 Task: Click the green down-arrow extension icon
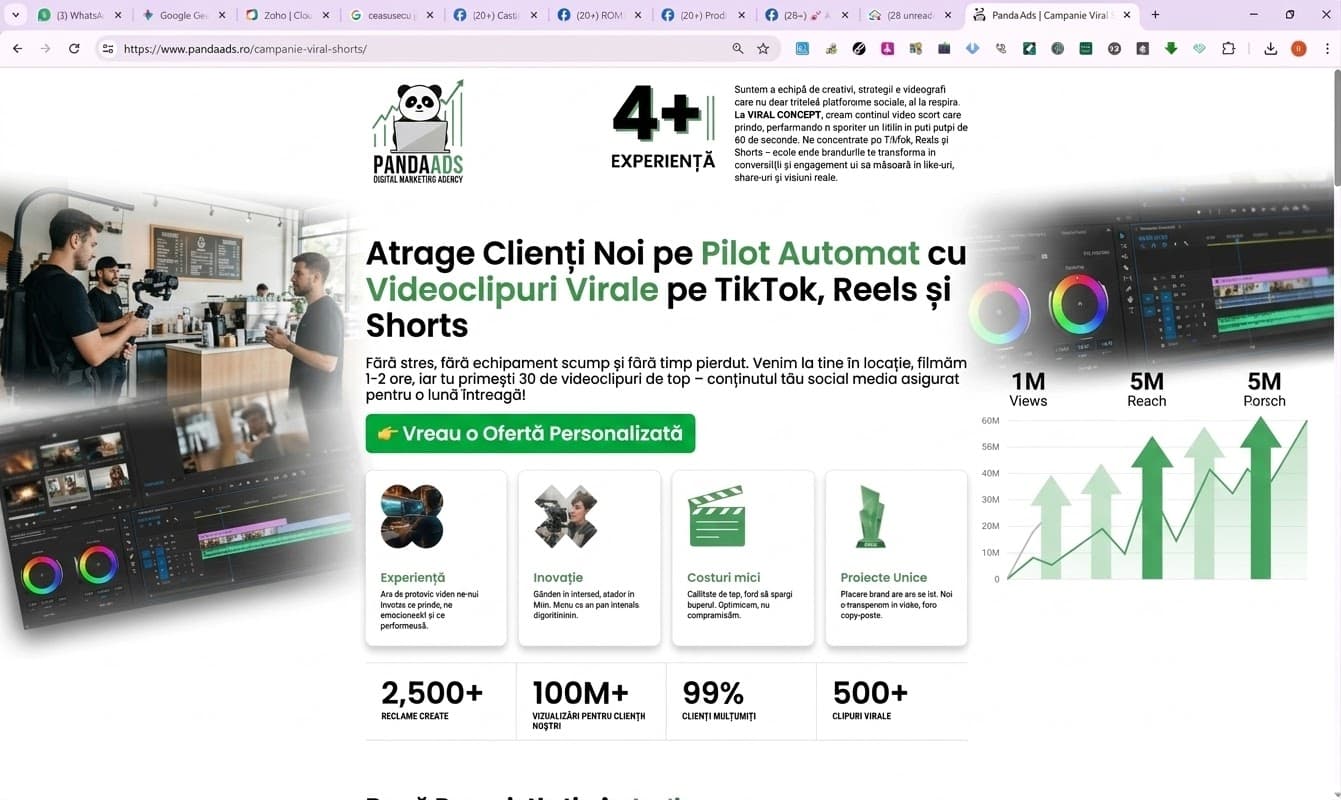[x=1171, y=49]
